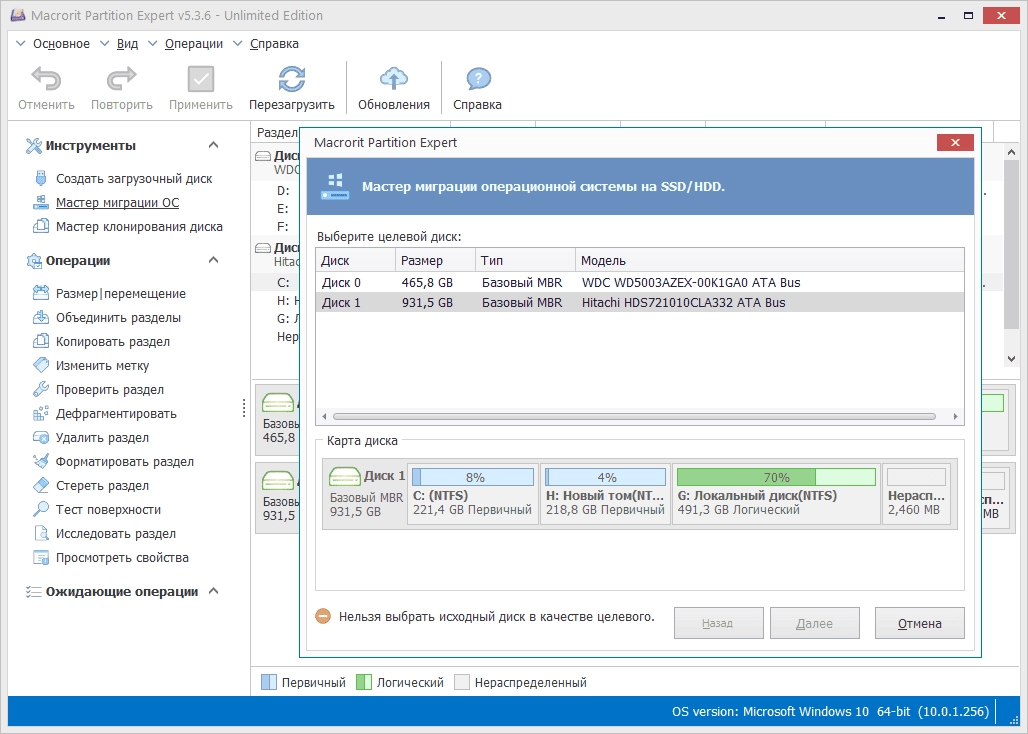Click the Повторить redo toolbar icon
Image resolution: width=1028 pixels, height=734 pixels.
(x=121, y=79)
